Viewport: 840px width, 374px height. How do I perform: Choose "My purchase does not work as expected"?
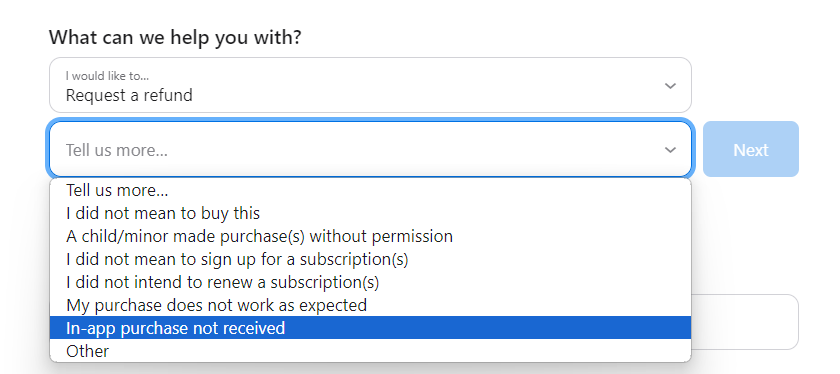point(370,305)
